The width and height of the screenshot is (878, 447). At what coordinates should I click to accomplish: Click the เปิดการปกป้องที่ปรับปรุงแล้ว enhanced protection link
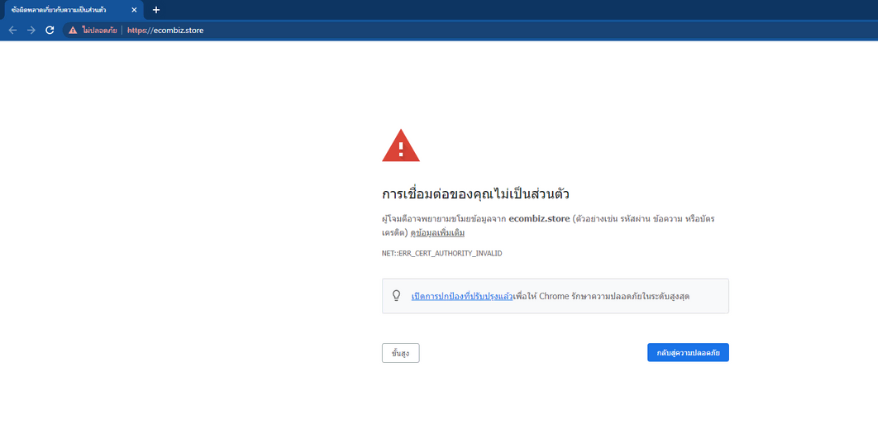(x=462, y=296)
